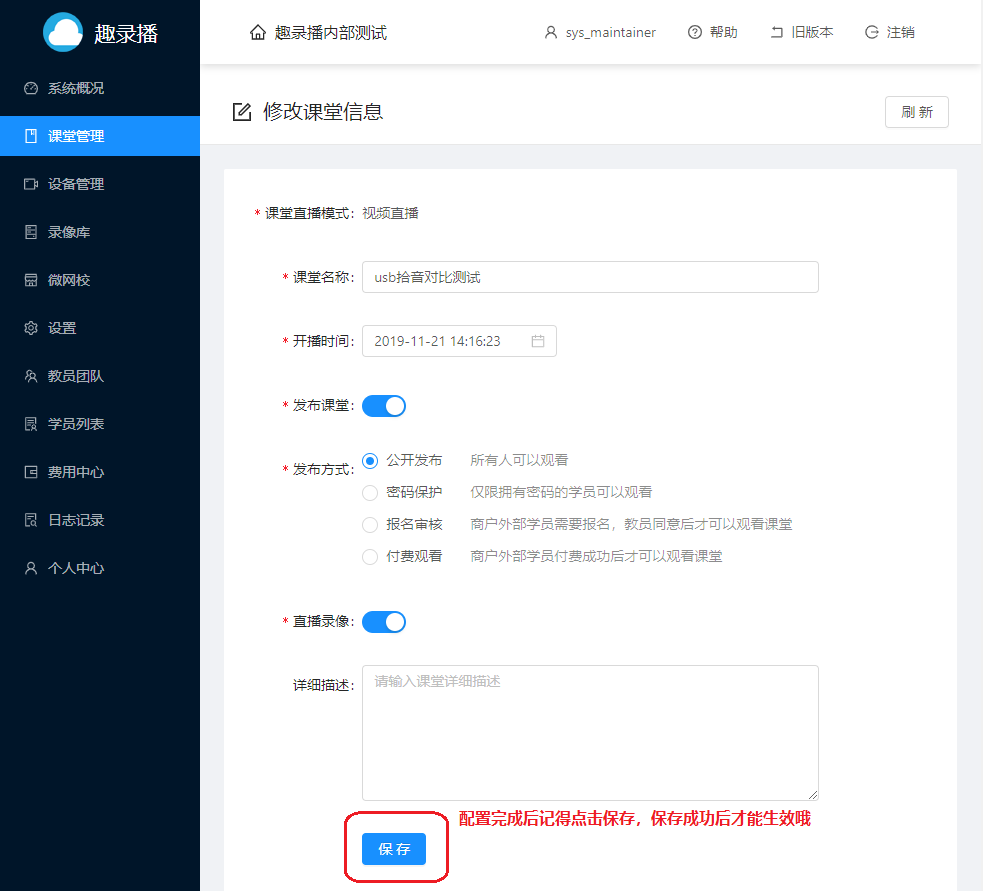This screenshot has width=983, height=891.
Task: Click the 微网校 sidebar icon
Action: coord(31,280)
